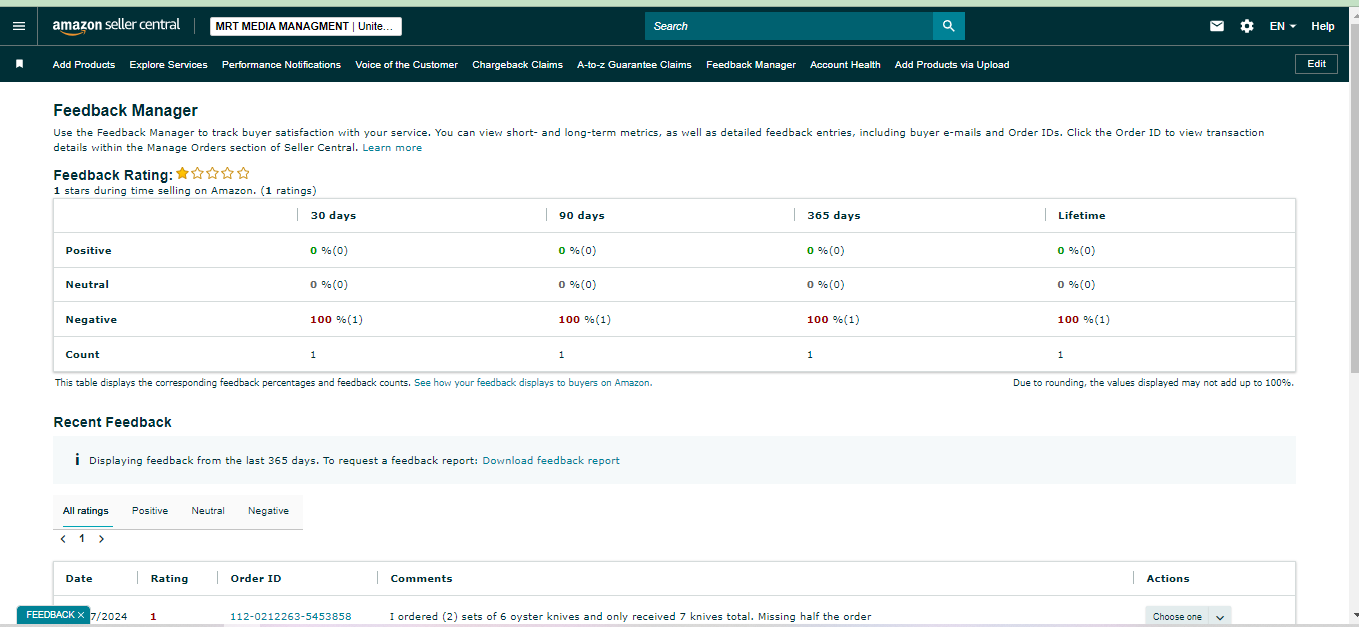Viewport: 1359px width, 627px height.
Task: Open the settings gear icon
Action: coord(1247,26)
